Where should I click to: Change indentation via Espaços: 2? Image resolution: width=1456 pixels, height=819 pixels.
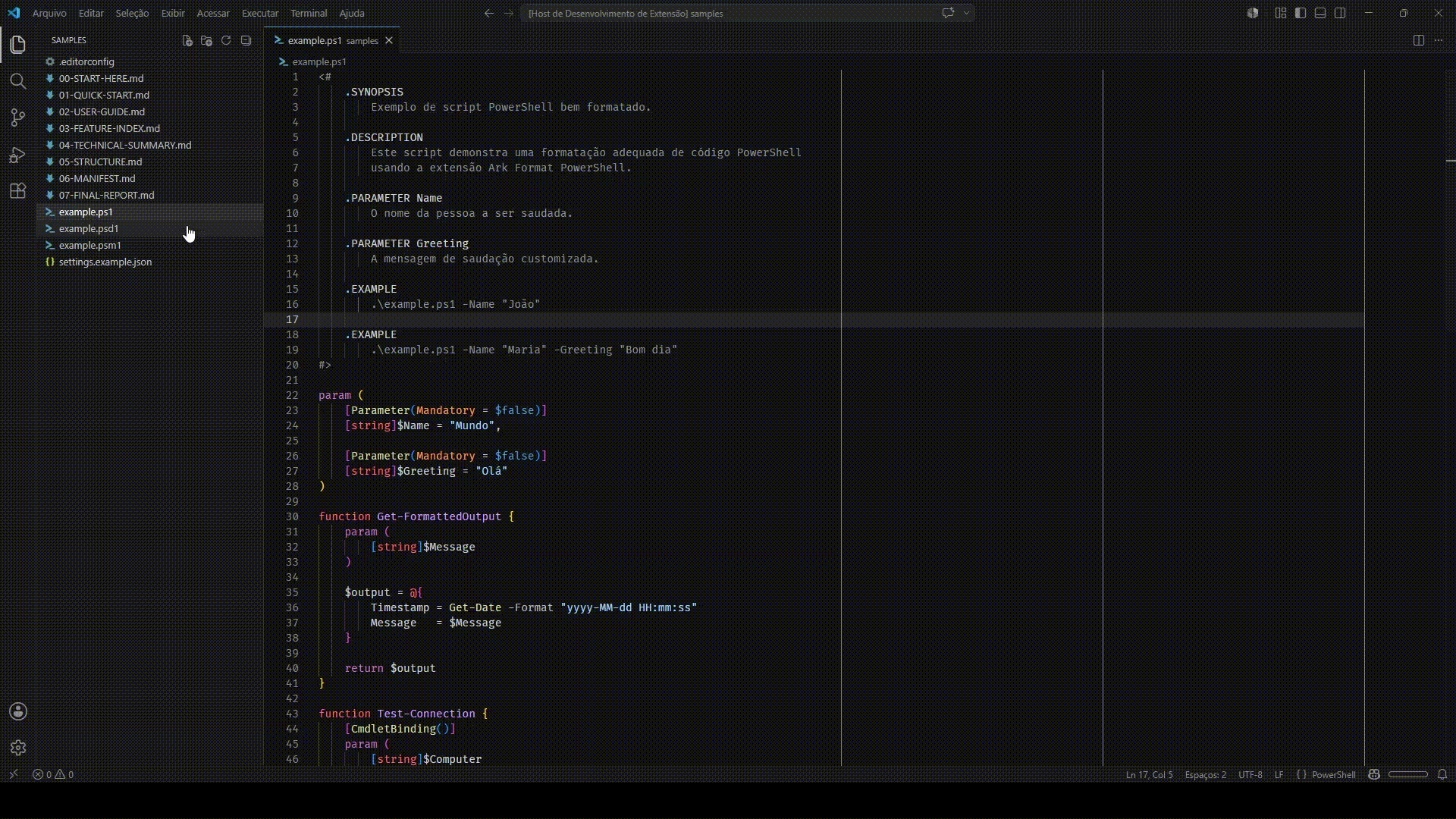(1205, 774)
